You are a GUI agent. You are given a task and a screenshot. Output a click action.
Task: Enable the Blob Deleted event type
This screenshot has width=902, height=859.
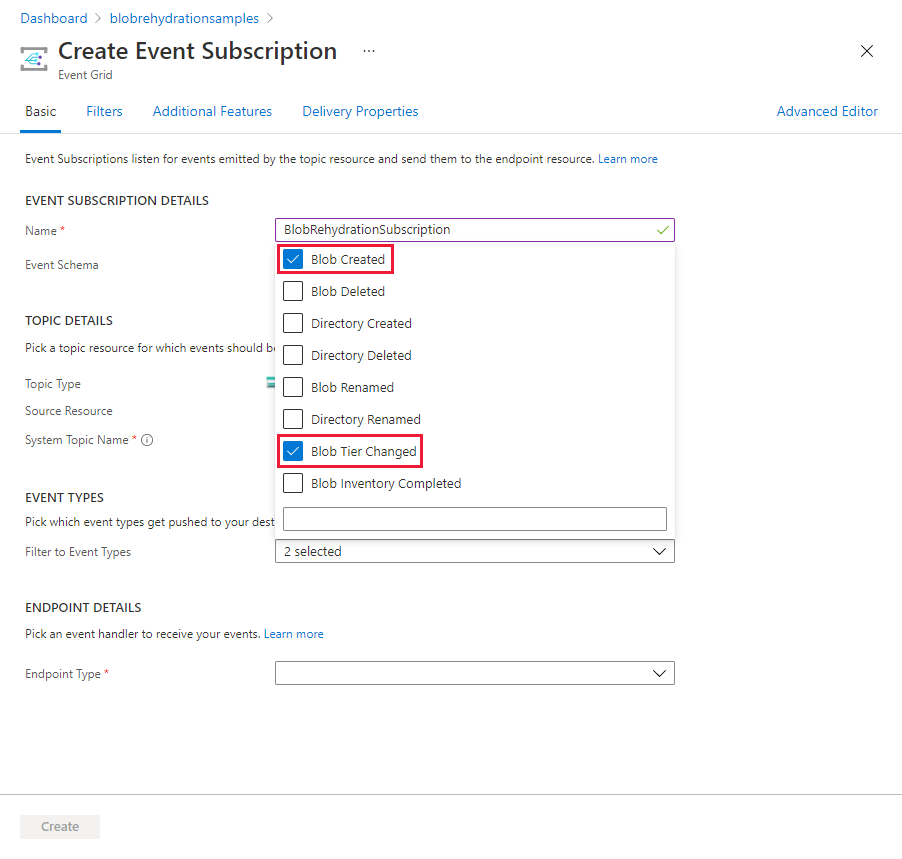293,291
